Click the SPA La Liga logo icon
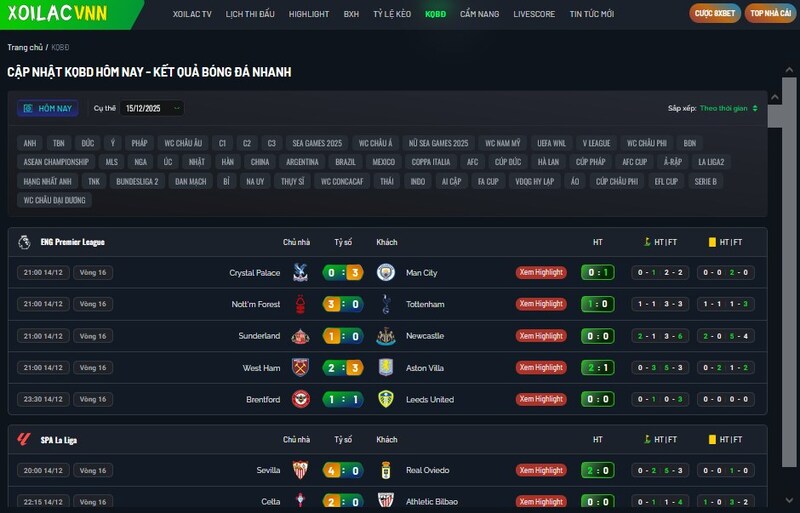This screenshot has width=800, height=513. click(x=25, y=439)
